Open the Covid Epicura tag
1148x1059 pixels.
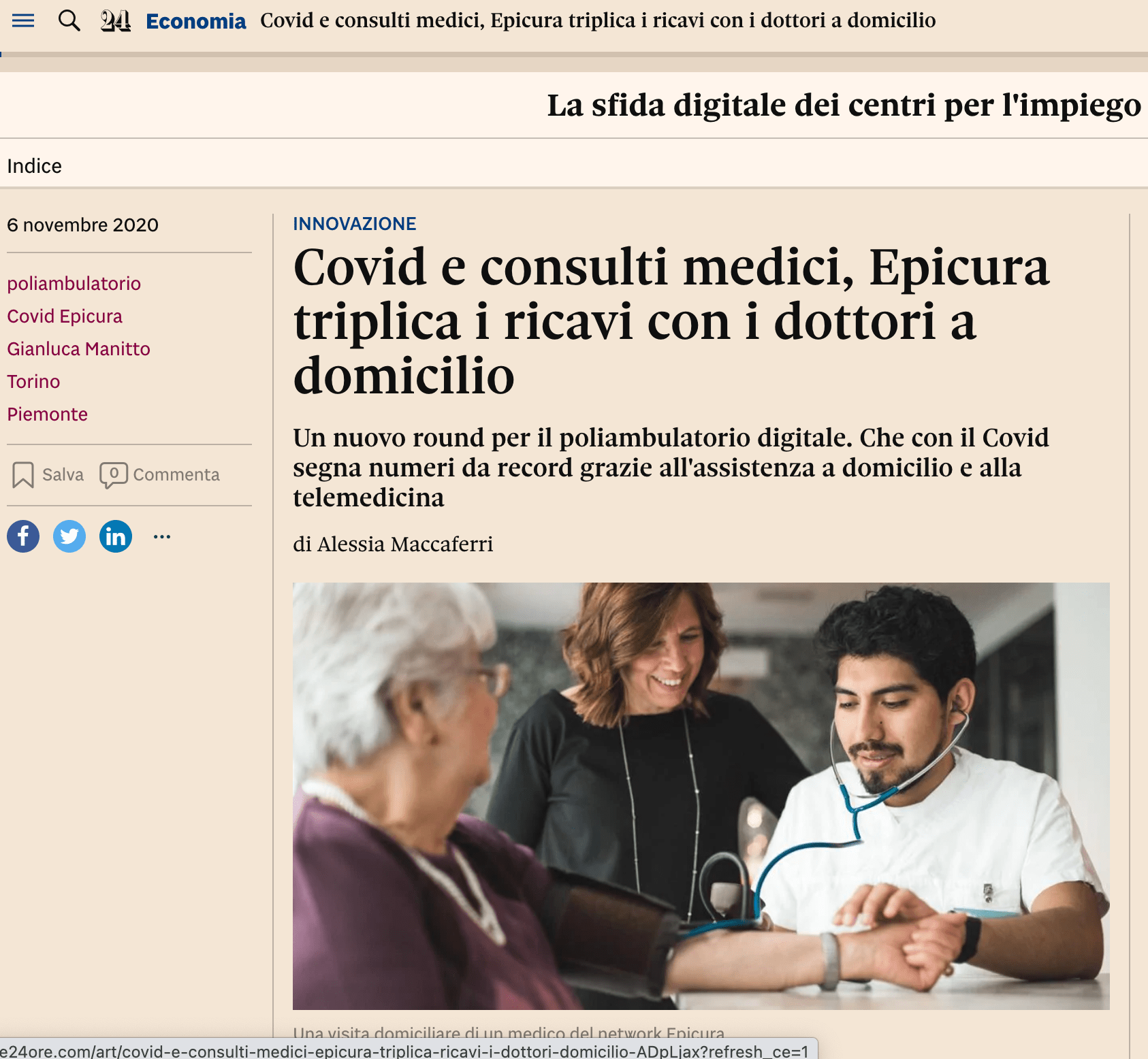pos(65,316)
